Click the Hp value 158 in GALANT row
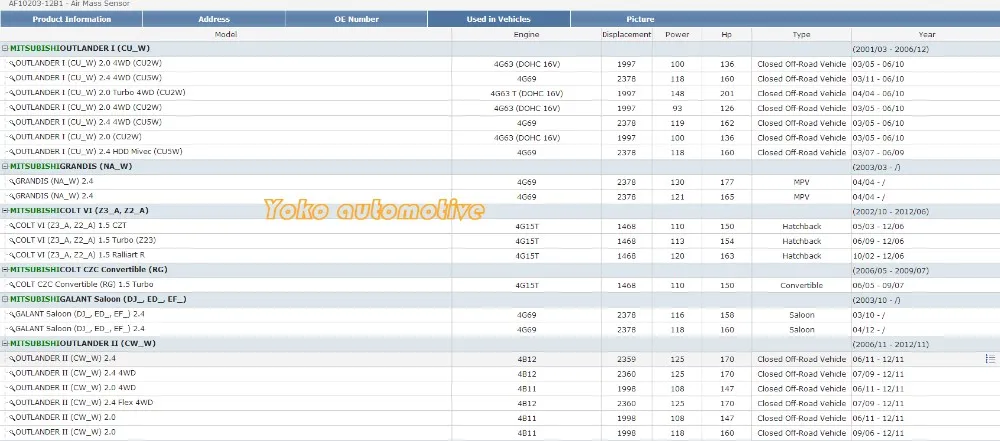Image resolution: width=1000 pixels, height=441 pixels. (726, 315)
